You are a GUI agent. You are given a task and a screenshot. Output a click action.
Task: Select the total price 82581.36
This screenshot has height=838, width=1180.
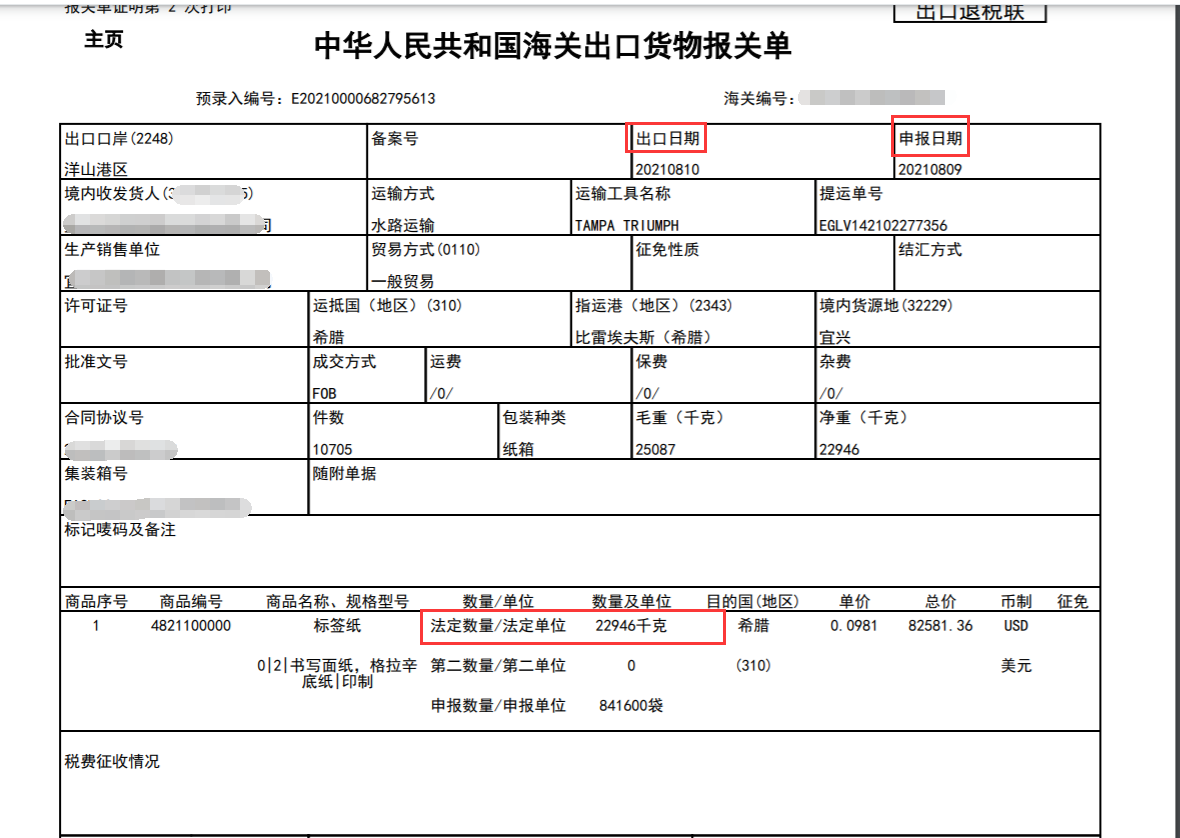940,626
